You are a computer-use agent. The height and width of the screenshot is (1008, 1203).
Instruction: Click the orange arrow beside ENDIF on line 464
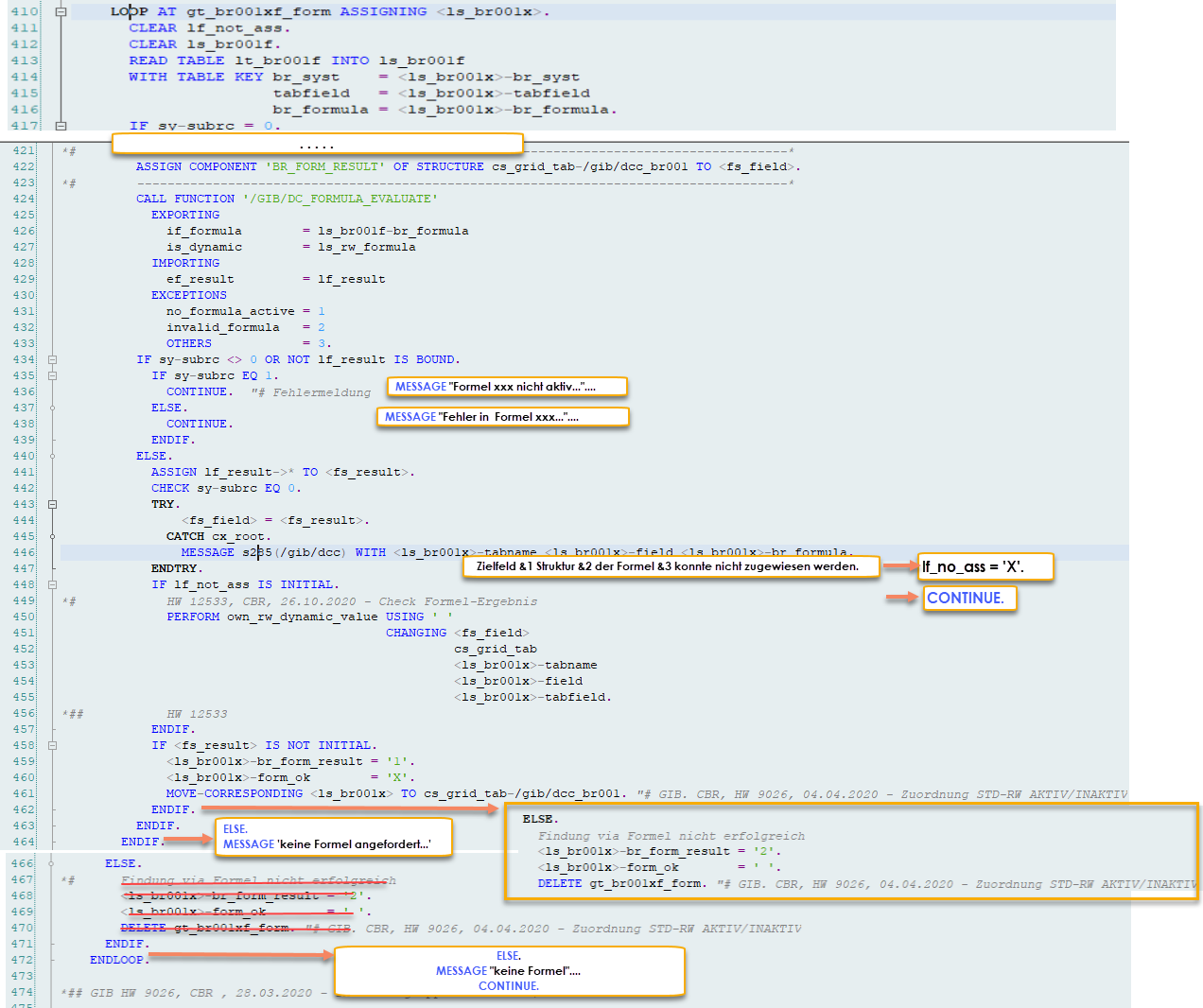pyautogui.click(x=188, y=840)
